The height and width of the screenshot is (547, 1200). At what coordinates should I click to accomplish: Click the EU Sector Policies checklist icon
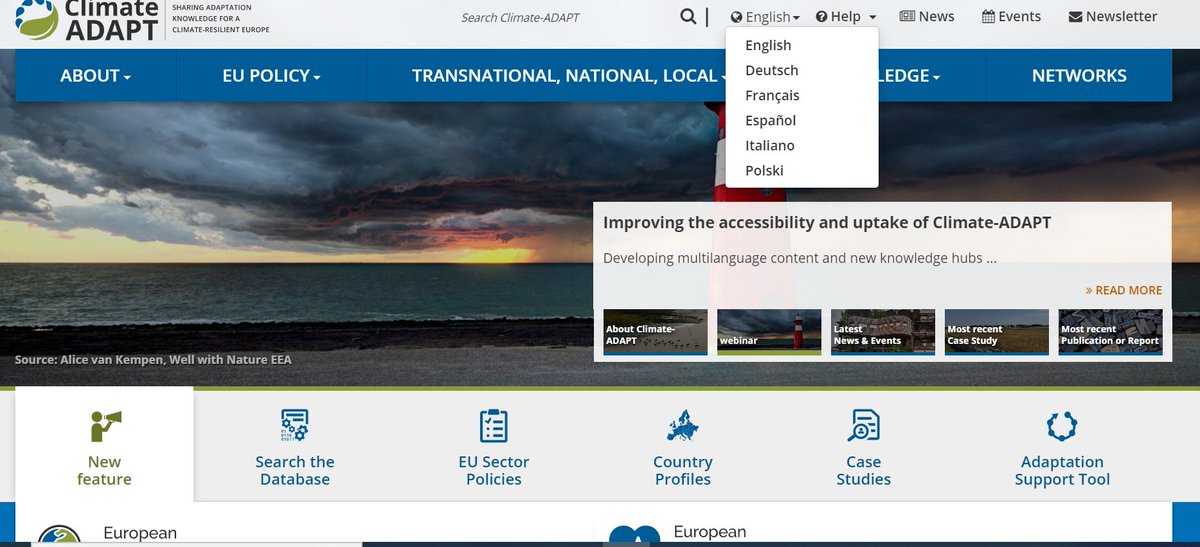tap(494, 426)
